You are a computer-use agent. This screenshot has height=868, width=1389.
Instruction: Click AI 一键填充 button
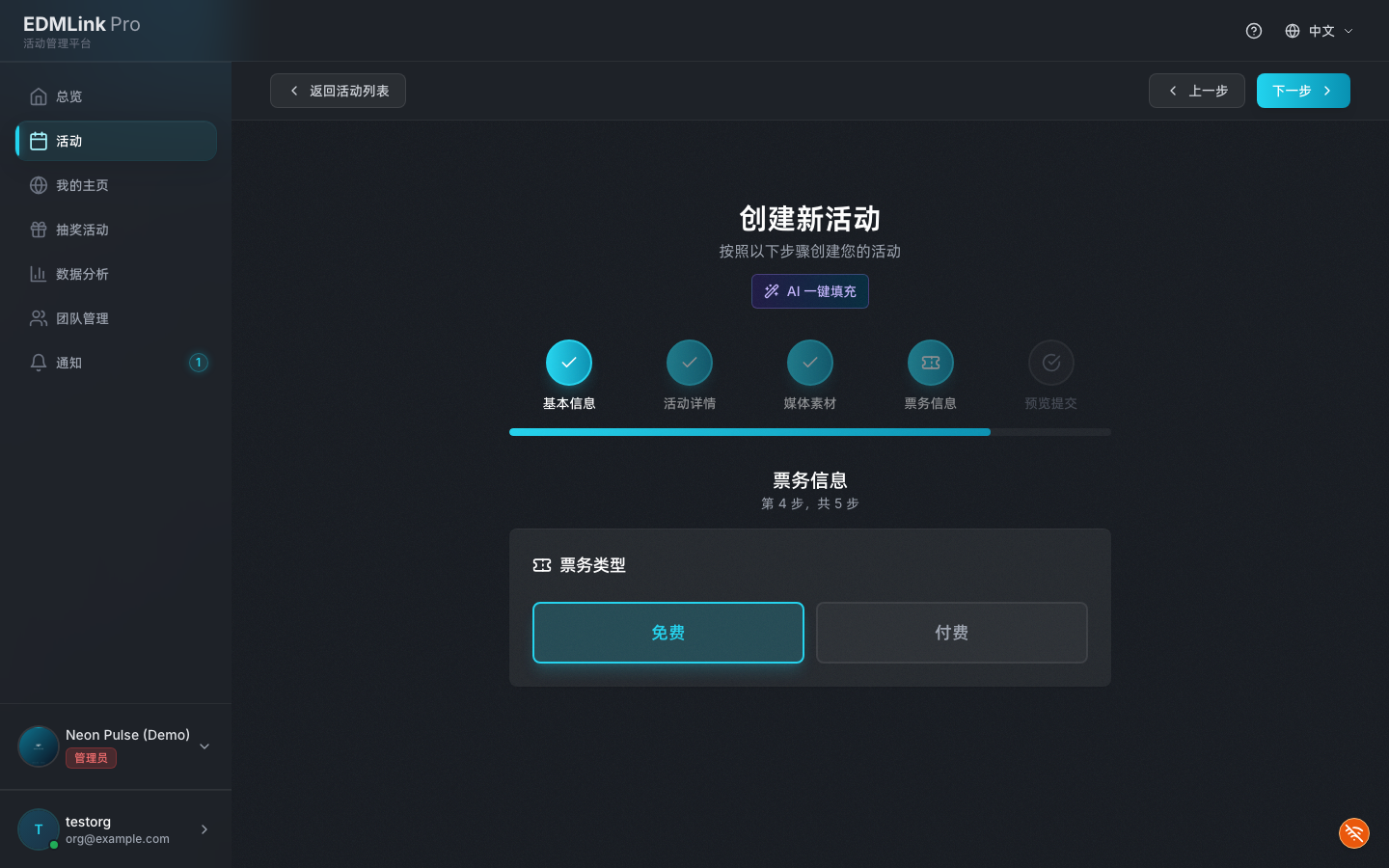(810, 291)
